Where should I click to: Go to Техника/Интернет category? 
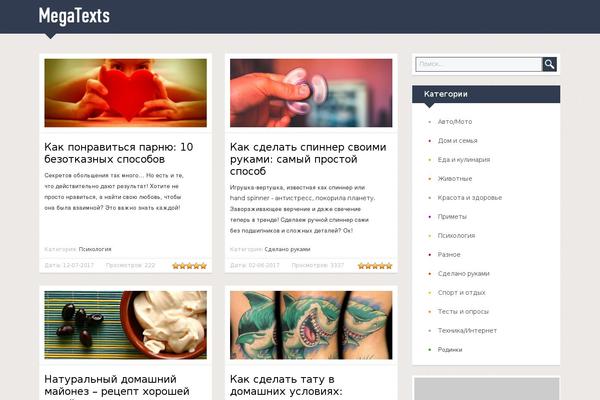[467, 330]
